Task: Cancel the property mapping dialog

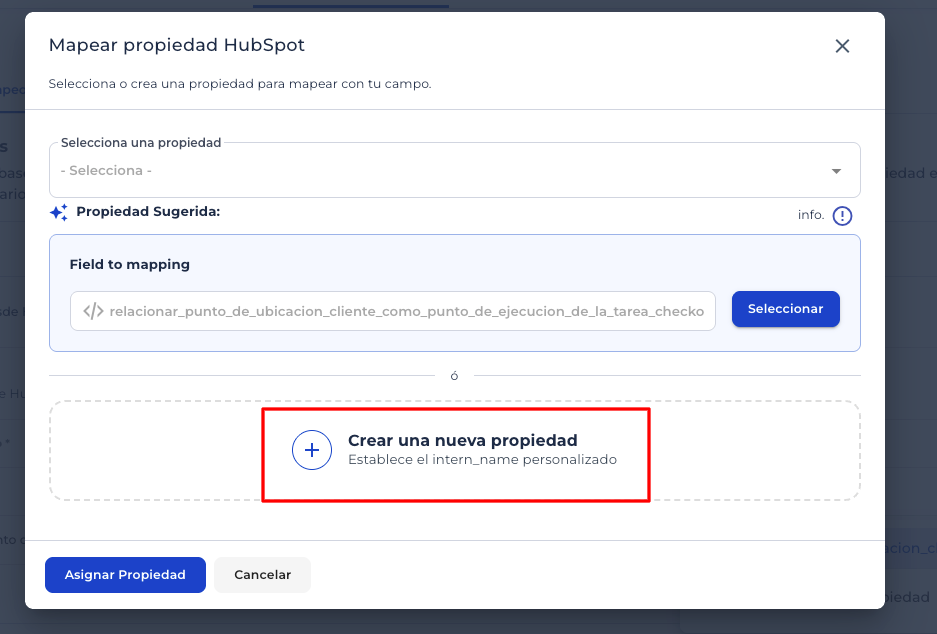Action: (x=262, y=575)
